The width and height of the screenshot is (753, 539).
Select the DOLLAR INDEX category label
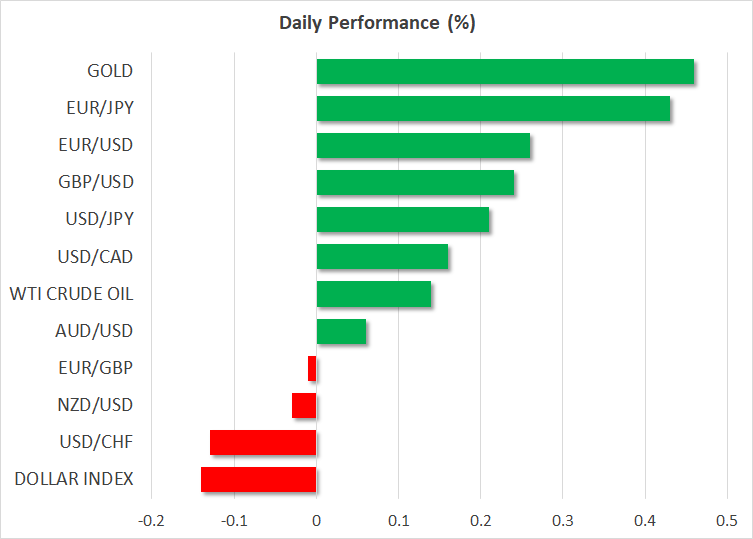74,479
